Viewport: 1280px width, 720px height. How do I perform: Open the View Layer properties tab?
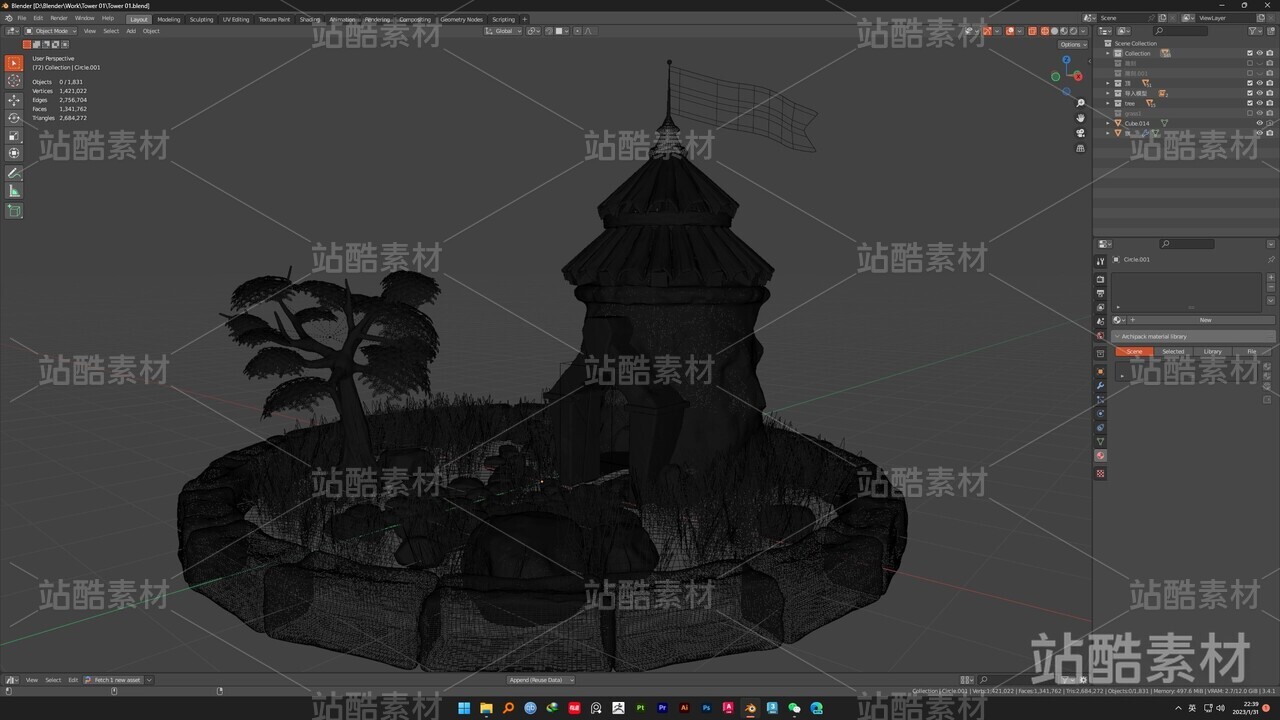[x=1101, y=307]
